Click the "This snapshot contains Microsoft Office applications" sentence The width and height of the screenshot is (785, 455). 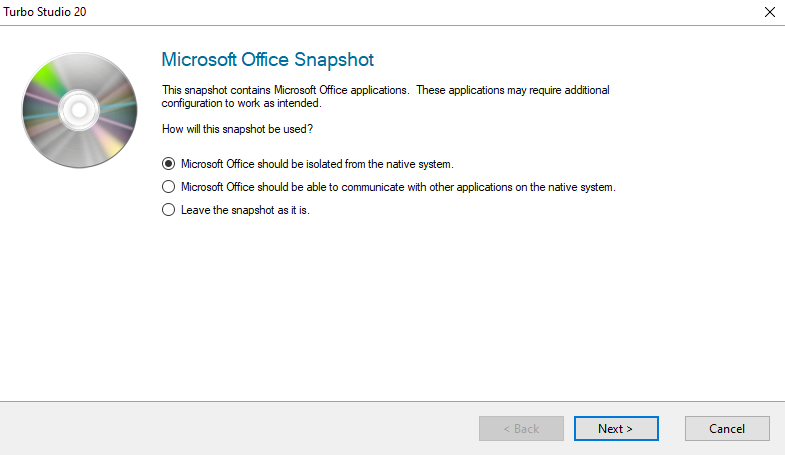(x=285, y=90)
